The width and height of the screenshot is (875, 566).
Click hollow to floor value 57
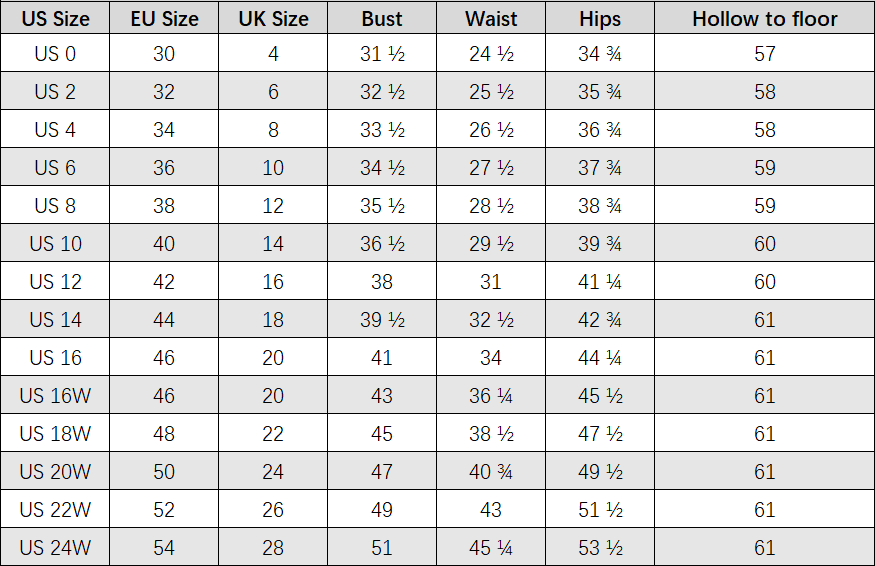point(765,54)
